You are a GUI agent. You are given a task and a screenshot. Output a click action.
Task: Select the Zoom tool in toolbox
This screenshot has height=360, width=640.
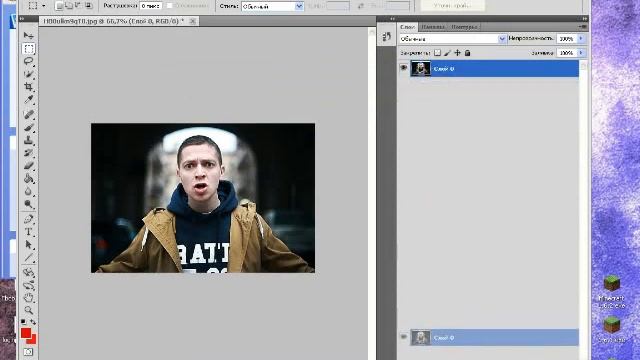(28, 310)
